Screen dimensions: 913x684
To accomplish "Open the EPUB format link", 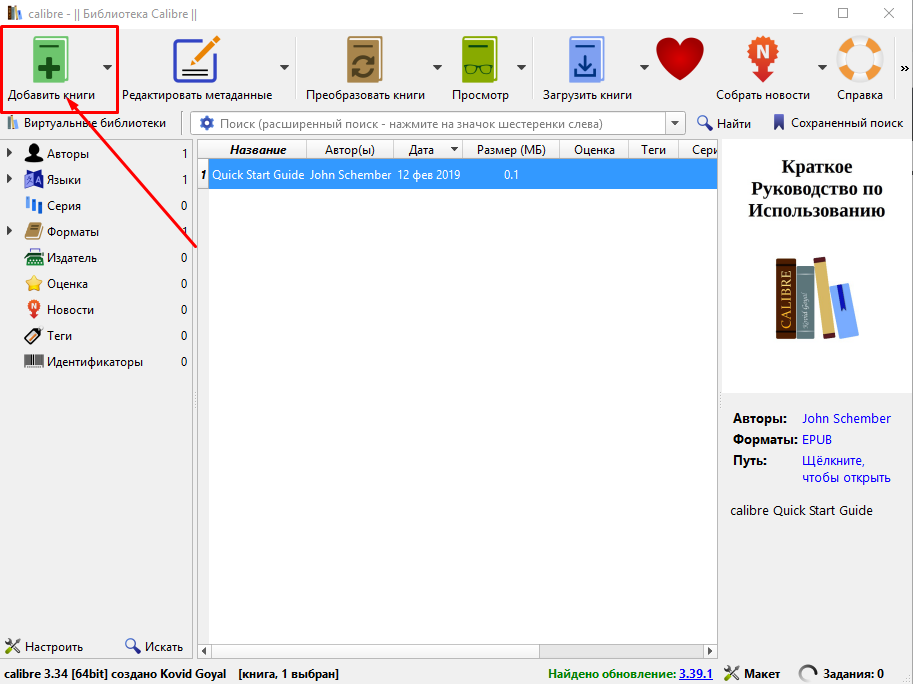I will [816, 439].
